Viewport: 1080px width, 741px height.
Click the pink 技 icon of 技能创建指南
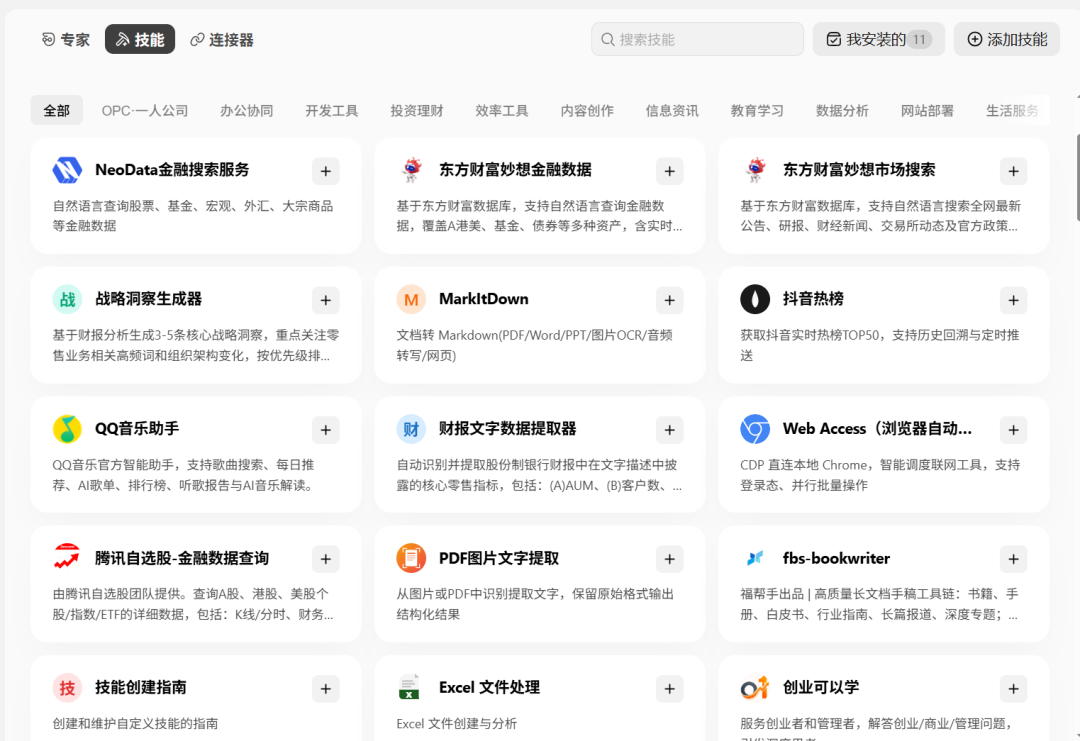(67, 687)
